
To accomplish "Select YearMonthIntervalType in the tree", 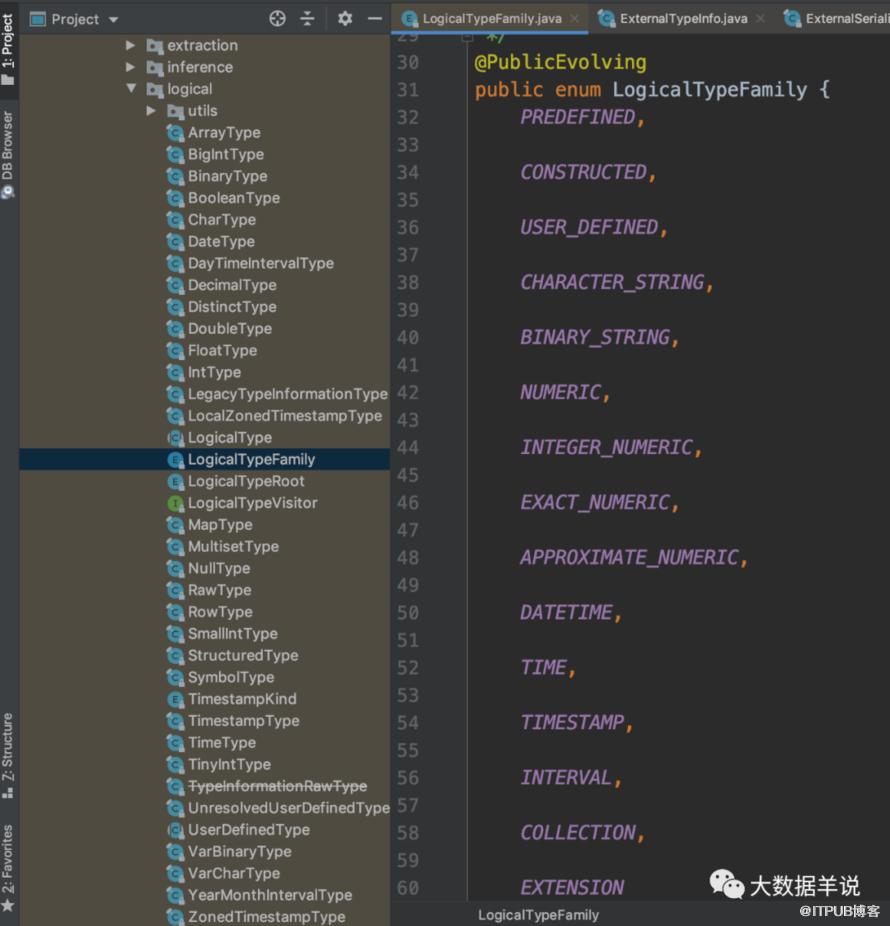I will coord(270,895).
